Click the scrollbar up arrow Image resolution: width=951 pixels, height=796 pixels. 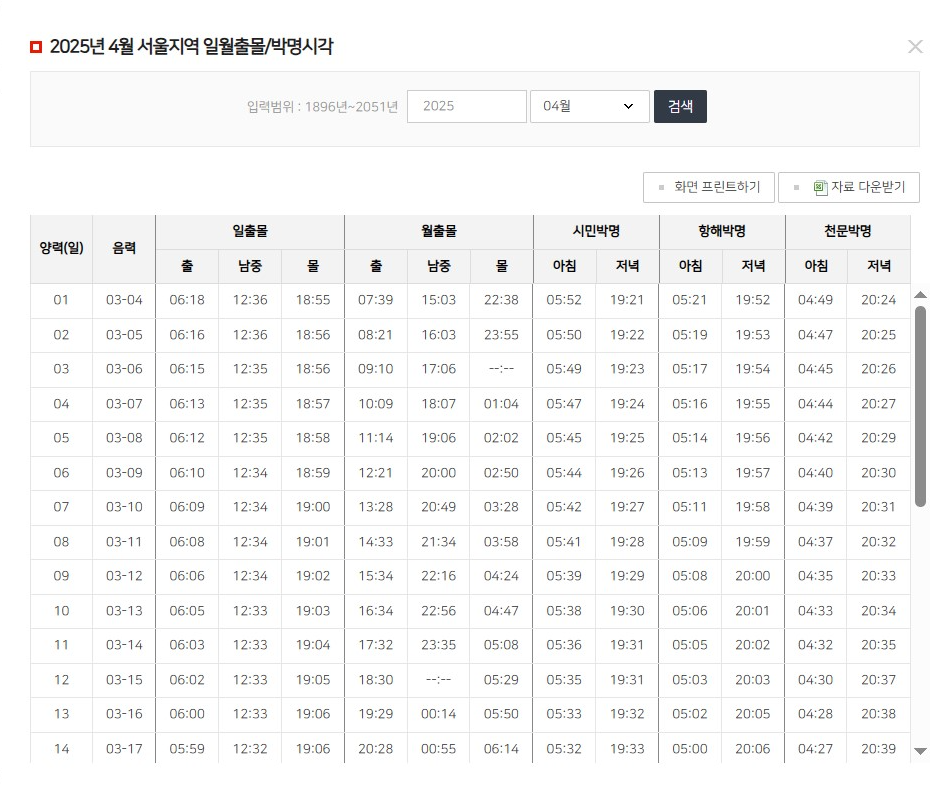pos(921,294)
